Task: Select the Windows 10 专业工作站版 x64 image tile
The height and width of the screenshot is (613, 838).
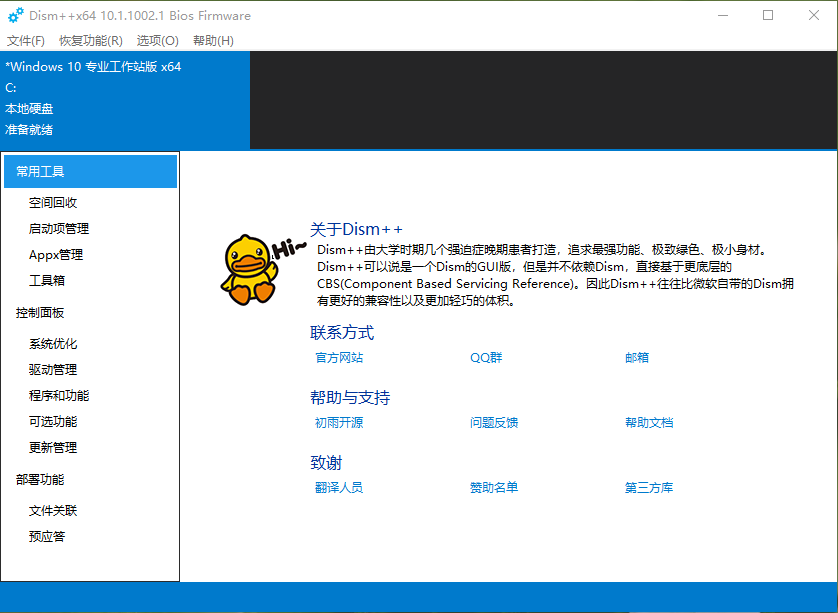Action: pos(125,100)
